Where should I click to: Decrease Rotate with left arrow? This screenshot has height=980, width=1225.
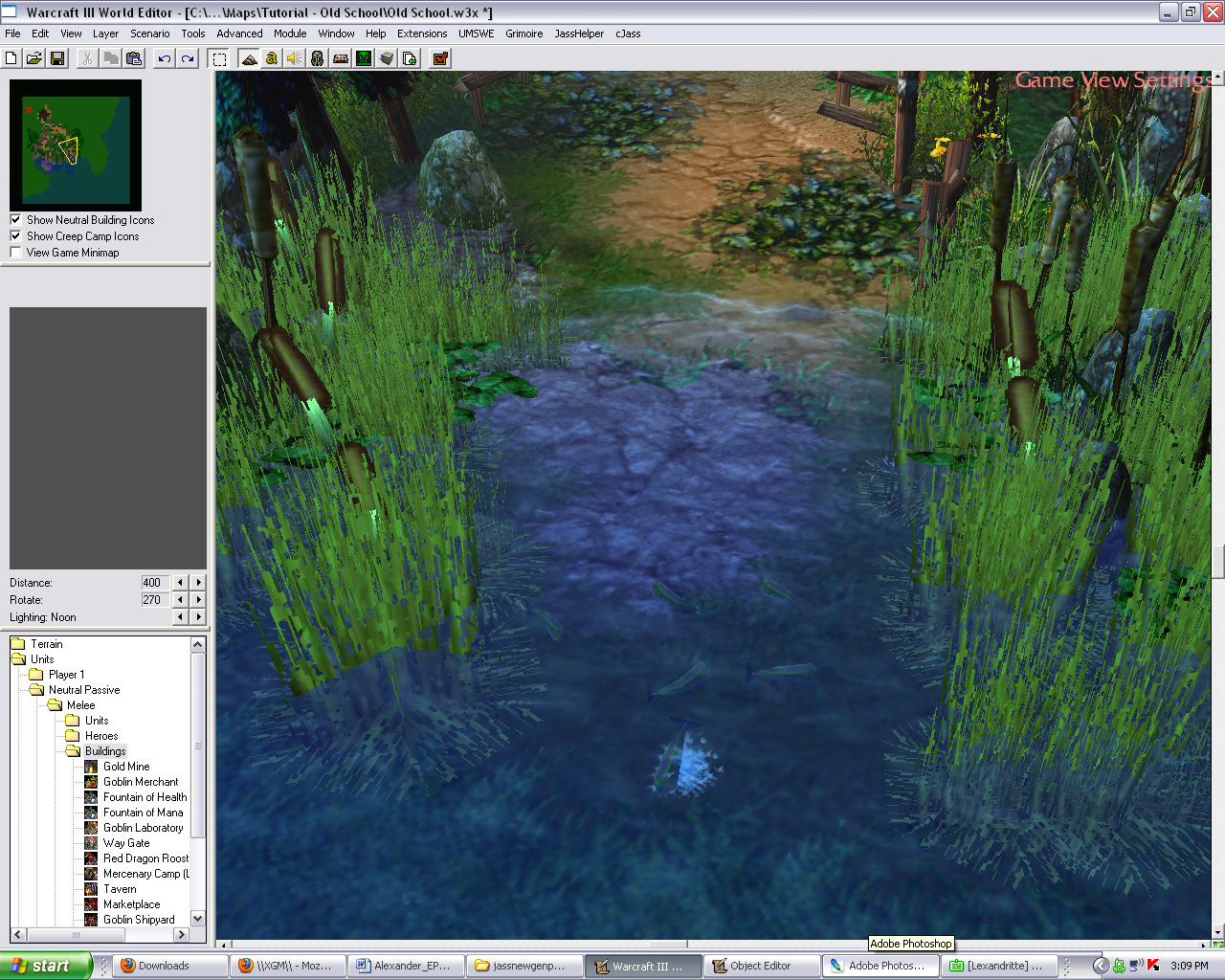180,599
